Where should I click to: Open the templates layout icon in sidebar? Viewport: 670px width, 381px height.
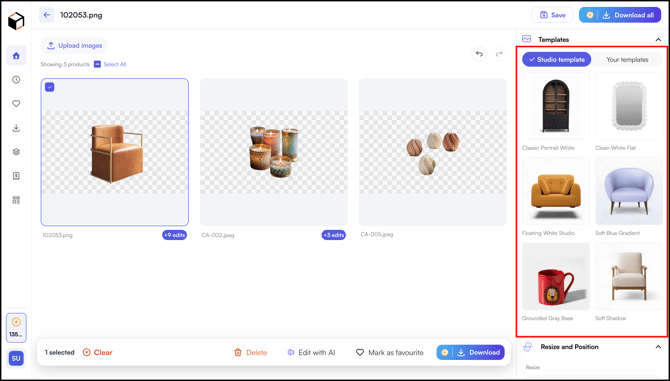(x=16, y=200)
